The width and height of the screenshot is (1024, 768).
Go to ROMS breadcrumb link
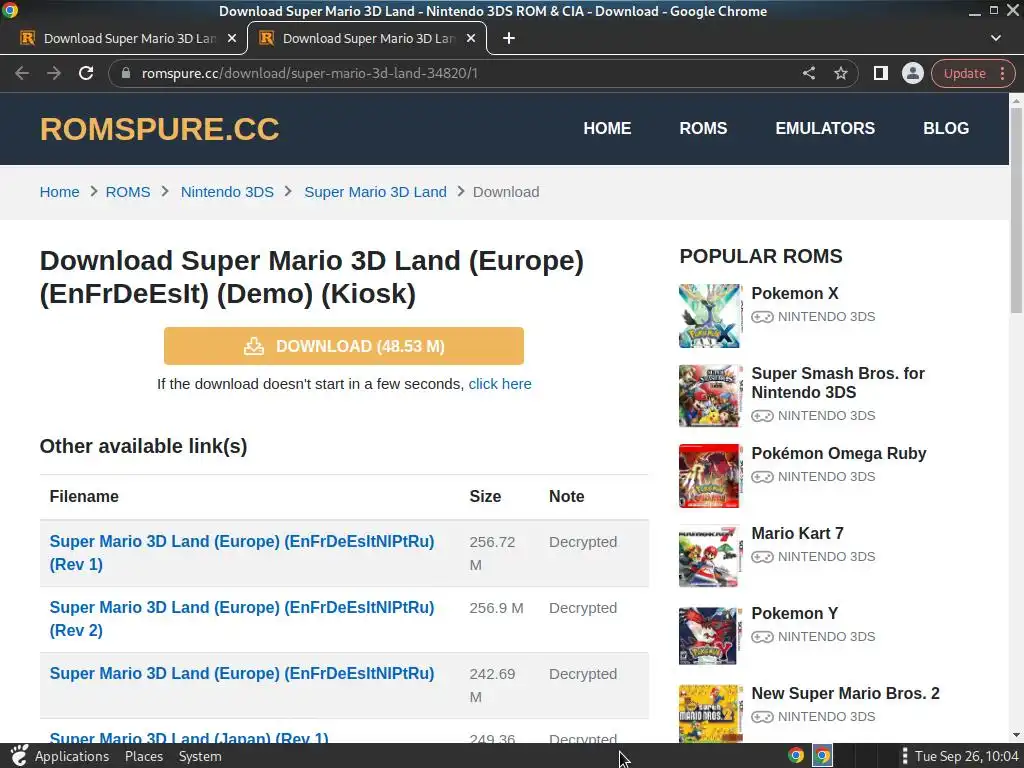point(128,192)
